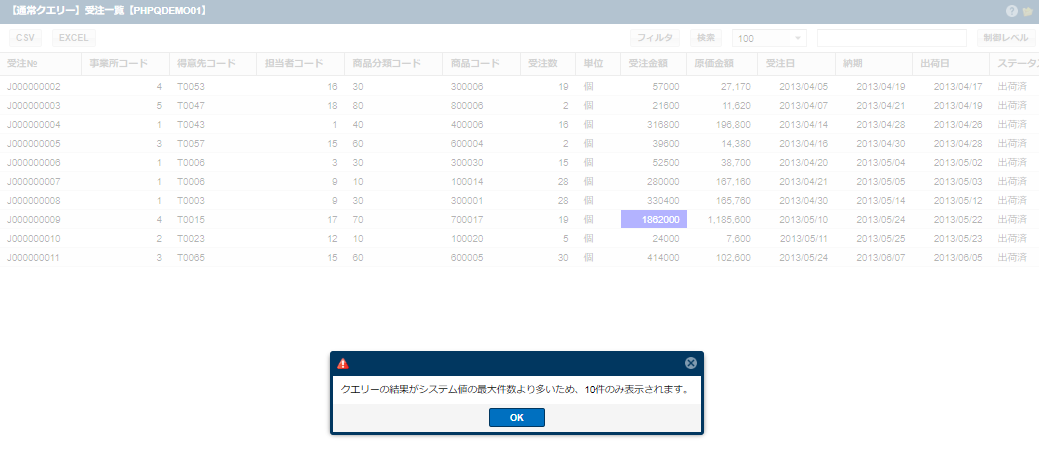This screenshot has height=457, width=1039.
Task: Open the 100 rows-per-page dropdown
Action: pos(769,38)
